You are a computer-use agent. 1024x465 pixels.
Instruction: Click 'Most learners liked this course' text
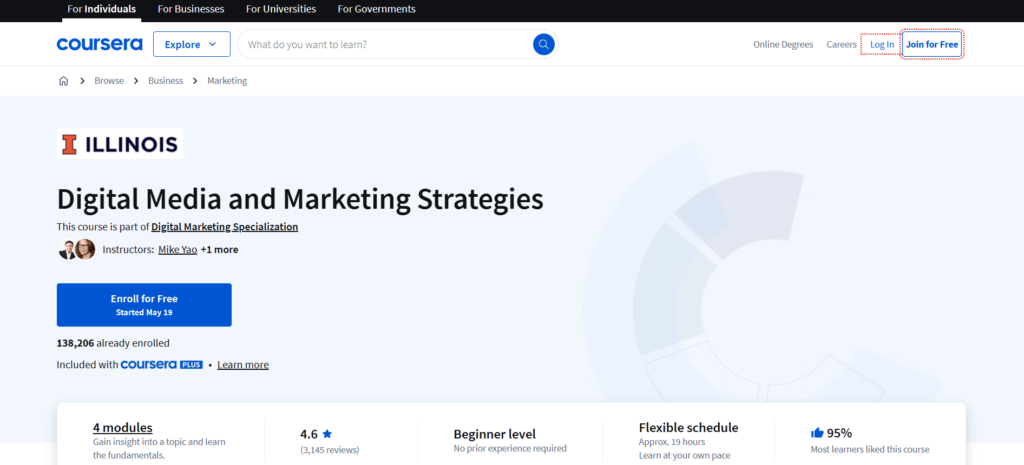870,449
